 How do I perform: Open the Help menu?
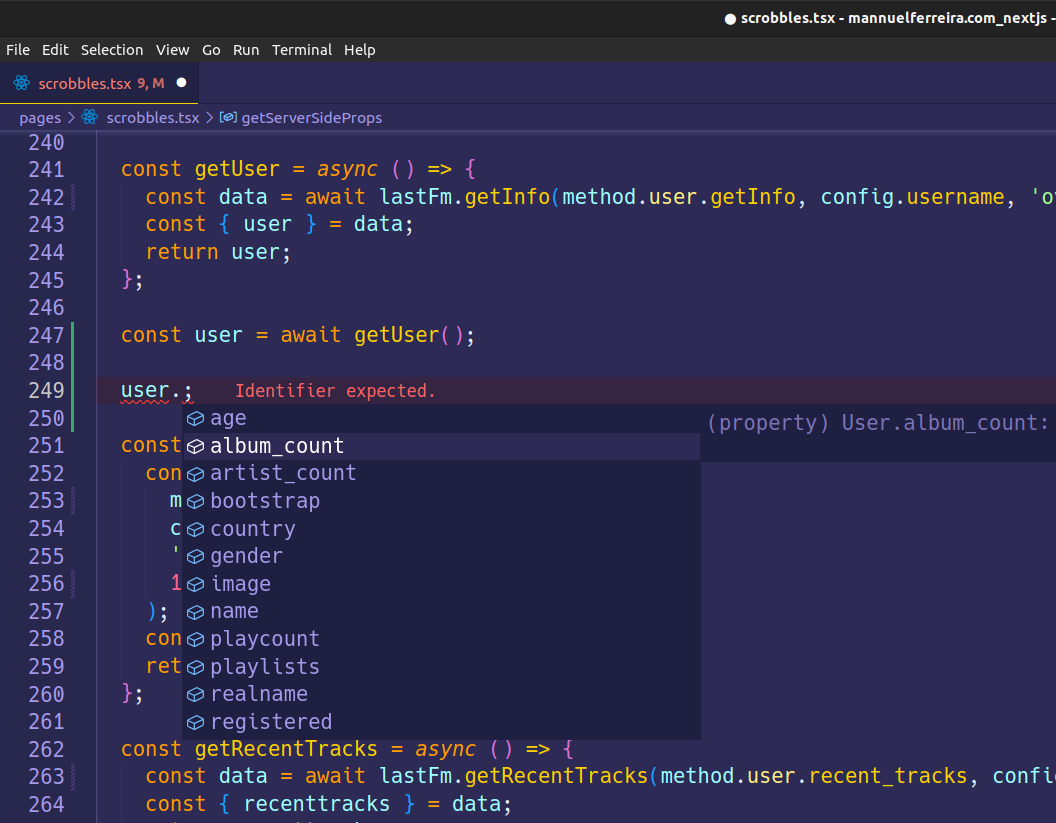point(360,50)
